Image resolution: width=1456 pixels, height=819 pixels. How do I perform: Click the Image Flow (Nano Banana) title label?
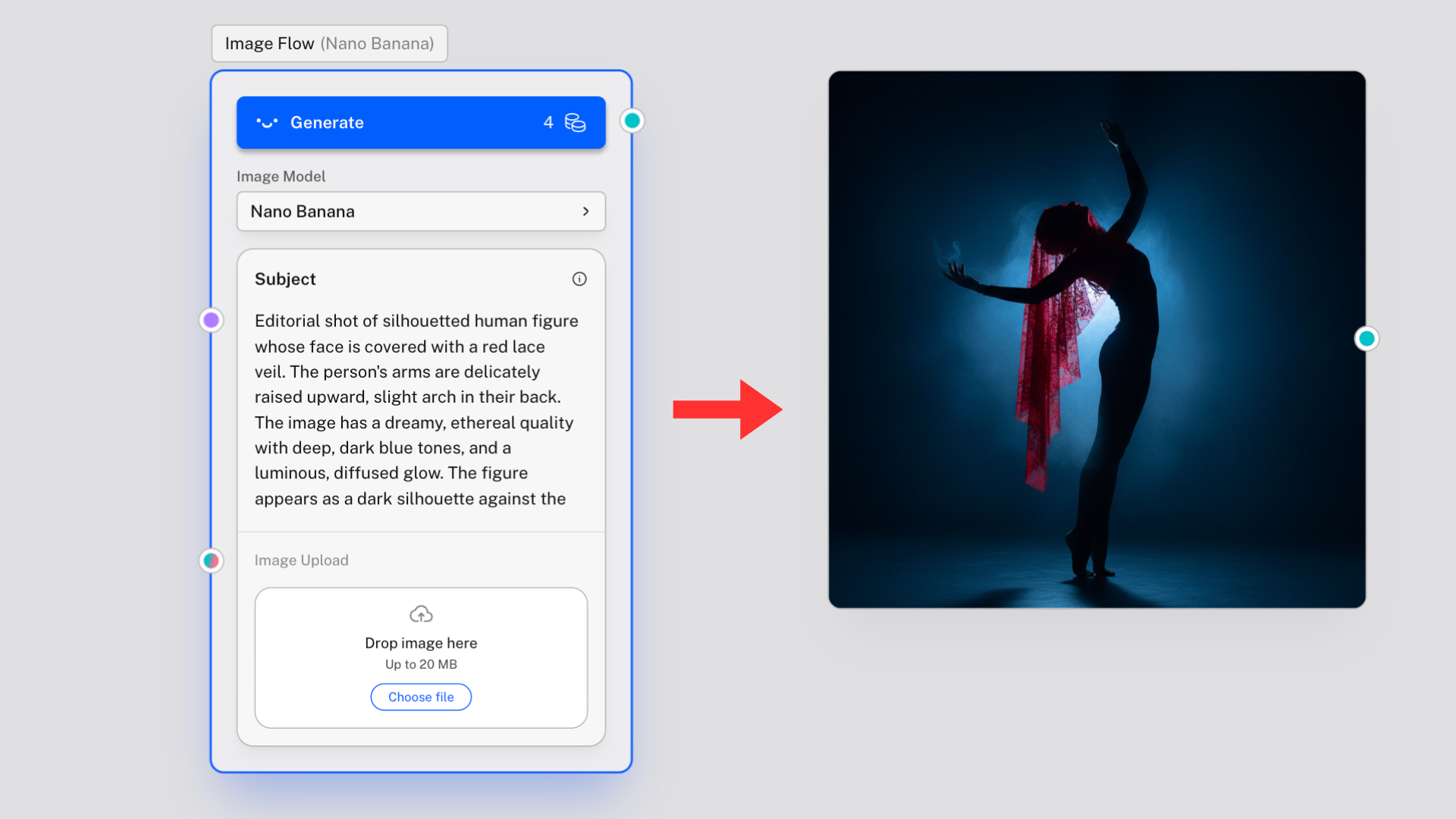(330, 43)
